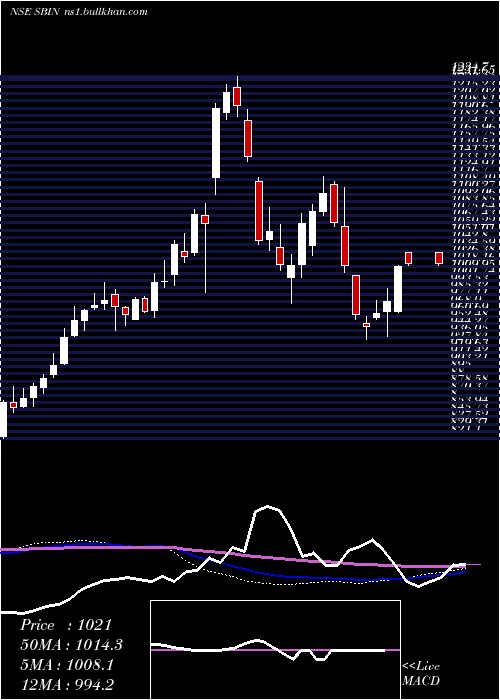Click the '5MA : 1008.1' value
500x700 pixels.
(67, 665)
